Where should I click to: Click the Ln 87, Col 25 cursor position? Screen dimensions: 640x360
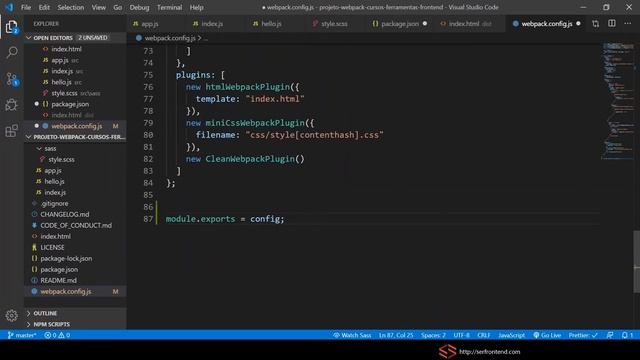coord(396,335)
